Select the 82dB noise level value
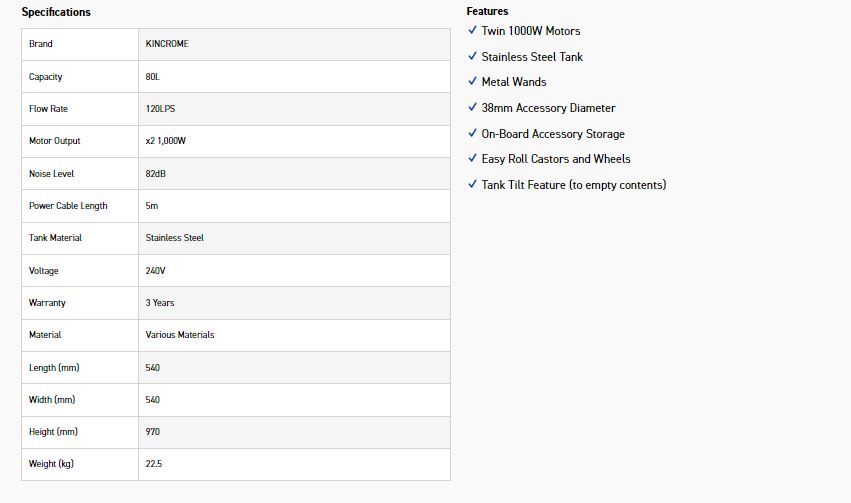Viewport: 851px width, 503px height. [x=155, y=174]
